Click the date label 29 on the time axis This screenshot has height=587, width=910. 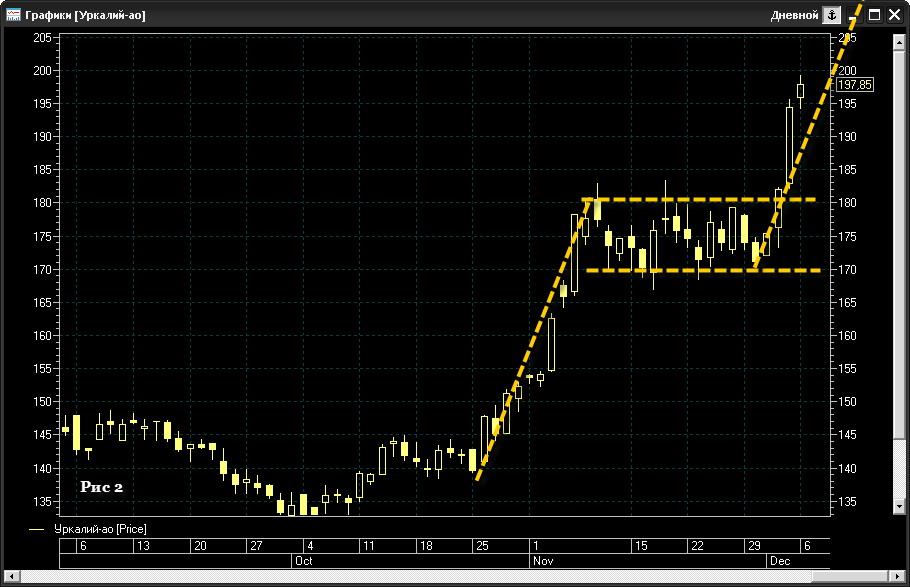click(754, 546)
